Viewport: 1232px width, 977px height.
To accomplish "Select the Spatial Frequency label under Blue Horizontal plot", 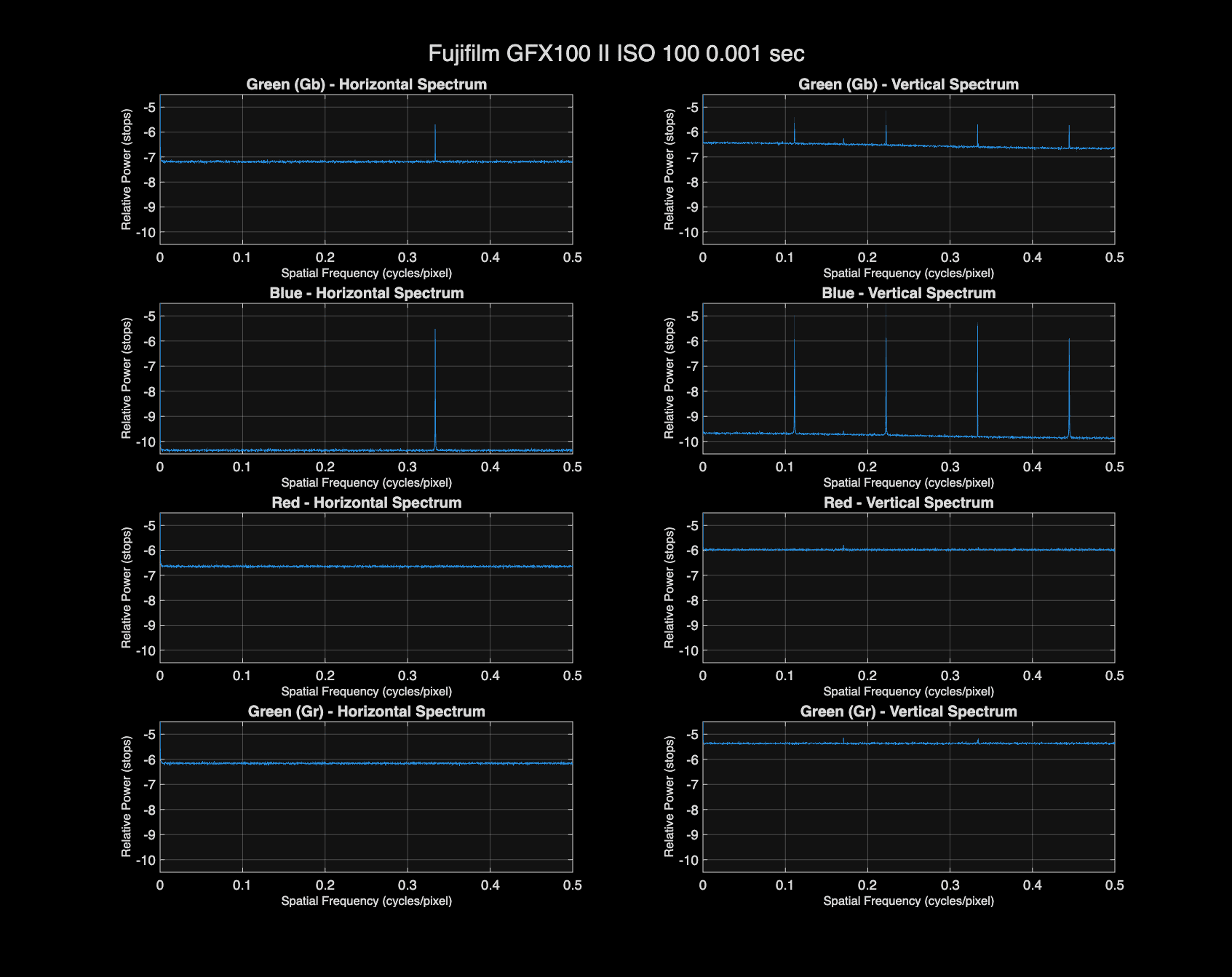I will click(367, 483).
